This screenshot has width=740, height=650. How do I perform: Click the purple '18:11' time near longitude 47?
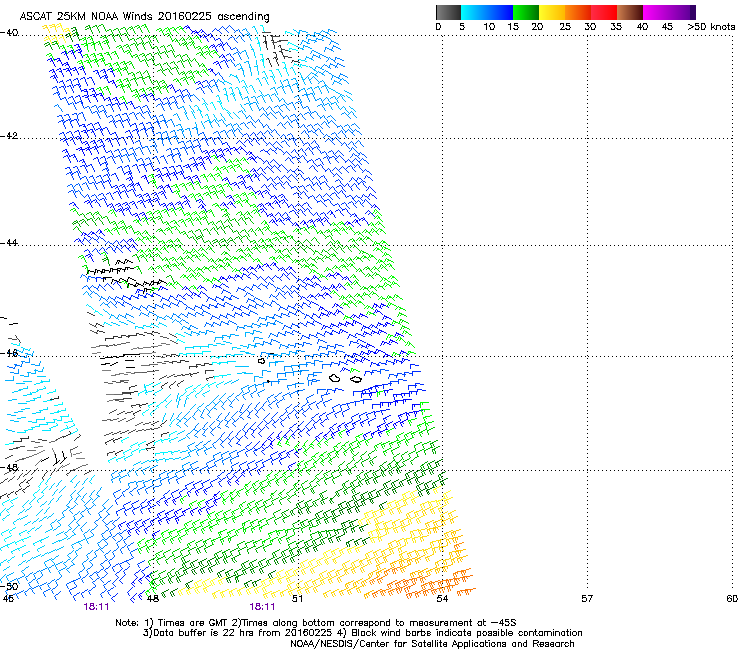[96, 607]
